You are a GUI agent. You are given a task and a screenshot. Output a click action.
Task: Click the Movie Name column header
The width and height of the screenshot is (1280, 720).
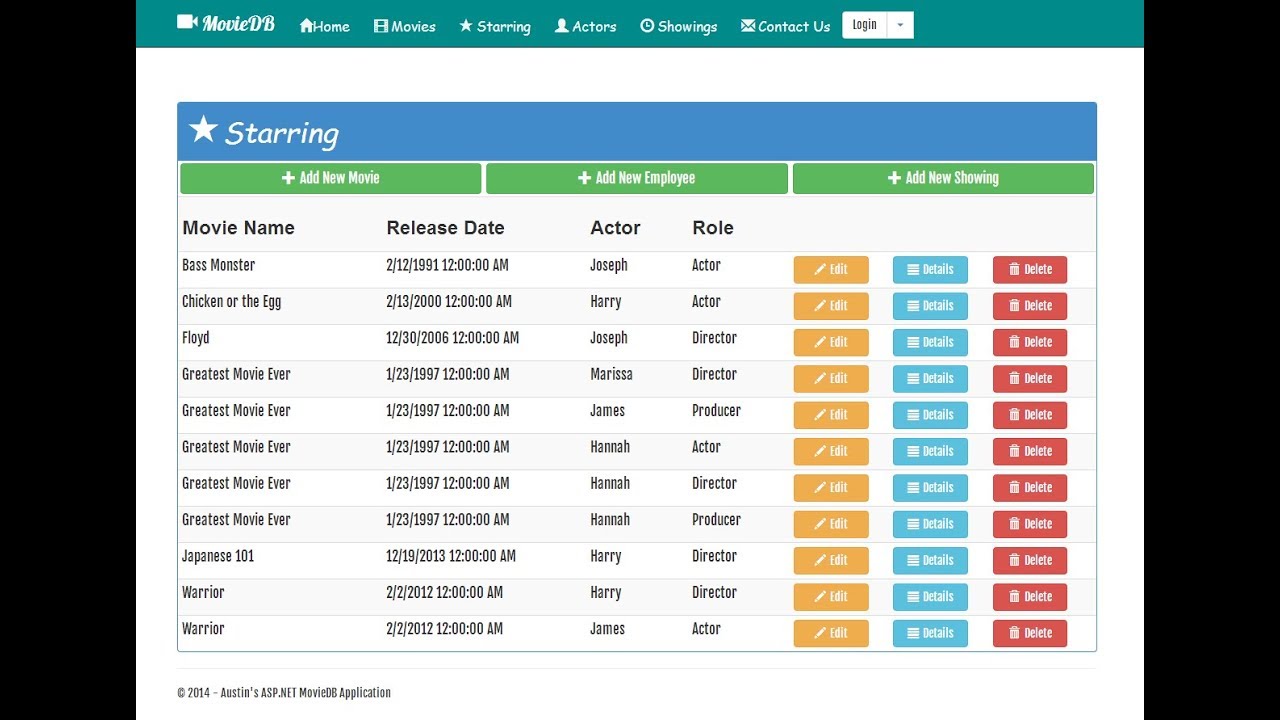pos(238,228)
